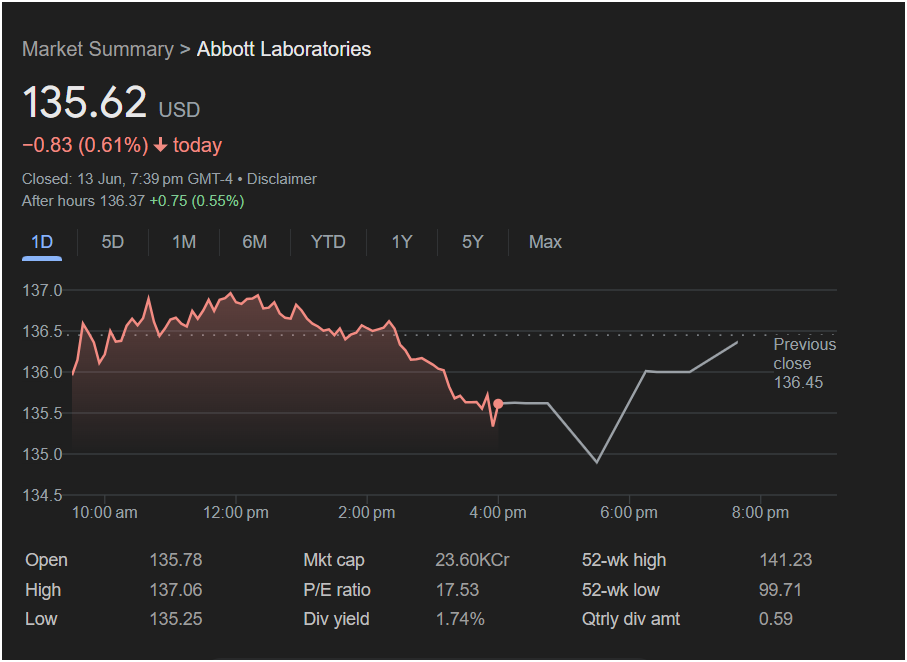Viewport: 907px width, 662px height.
Task: Click the −0.83 (0.61%) price change
Action: 85,145
